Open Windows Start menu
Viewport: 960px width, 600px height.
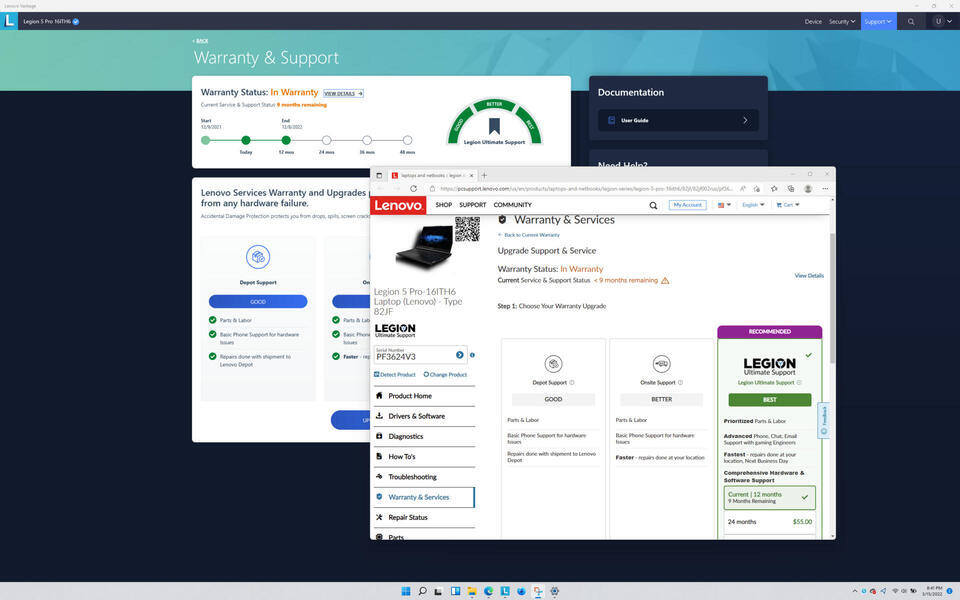tap(405, 591)
